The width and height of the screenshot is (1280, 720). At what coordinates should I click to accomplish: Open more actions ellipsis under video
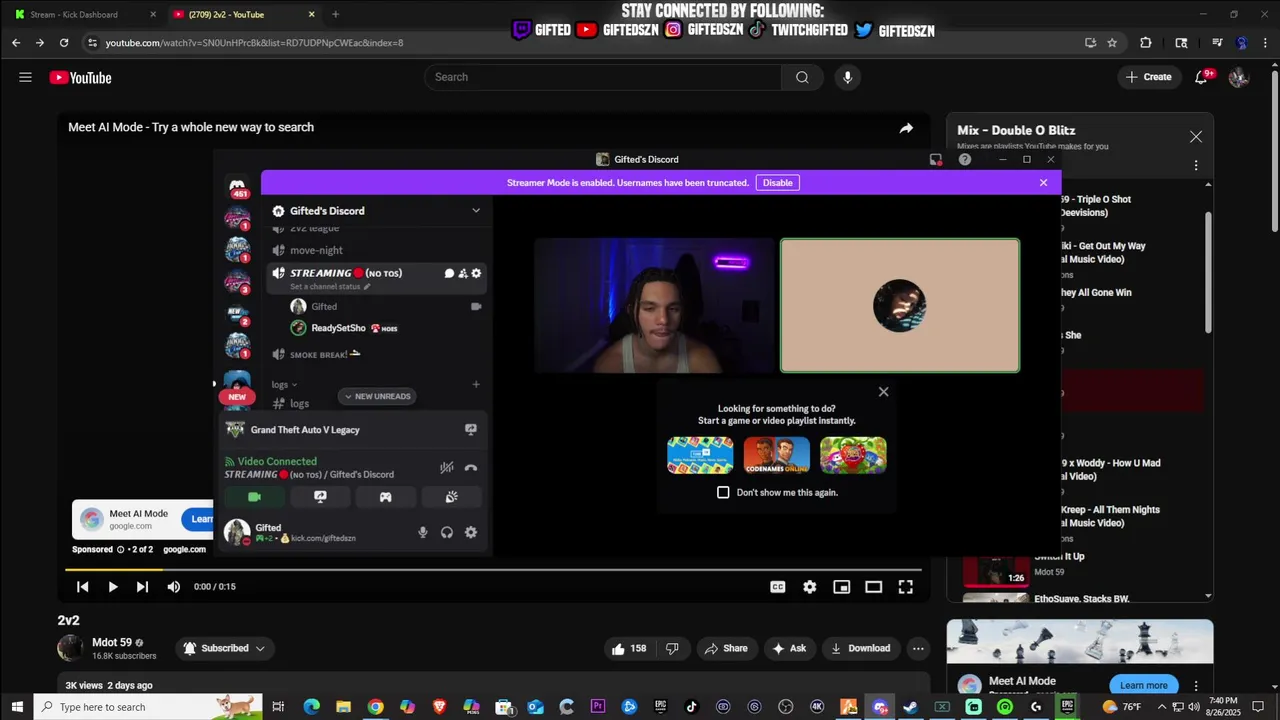pos(918,648)
